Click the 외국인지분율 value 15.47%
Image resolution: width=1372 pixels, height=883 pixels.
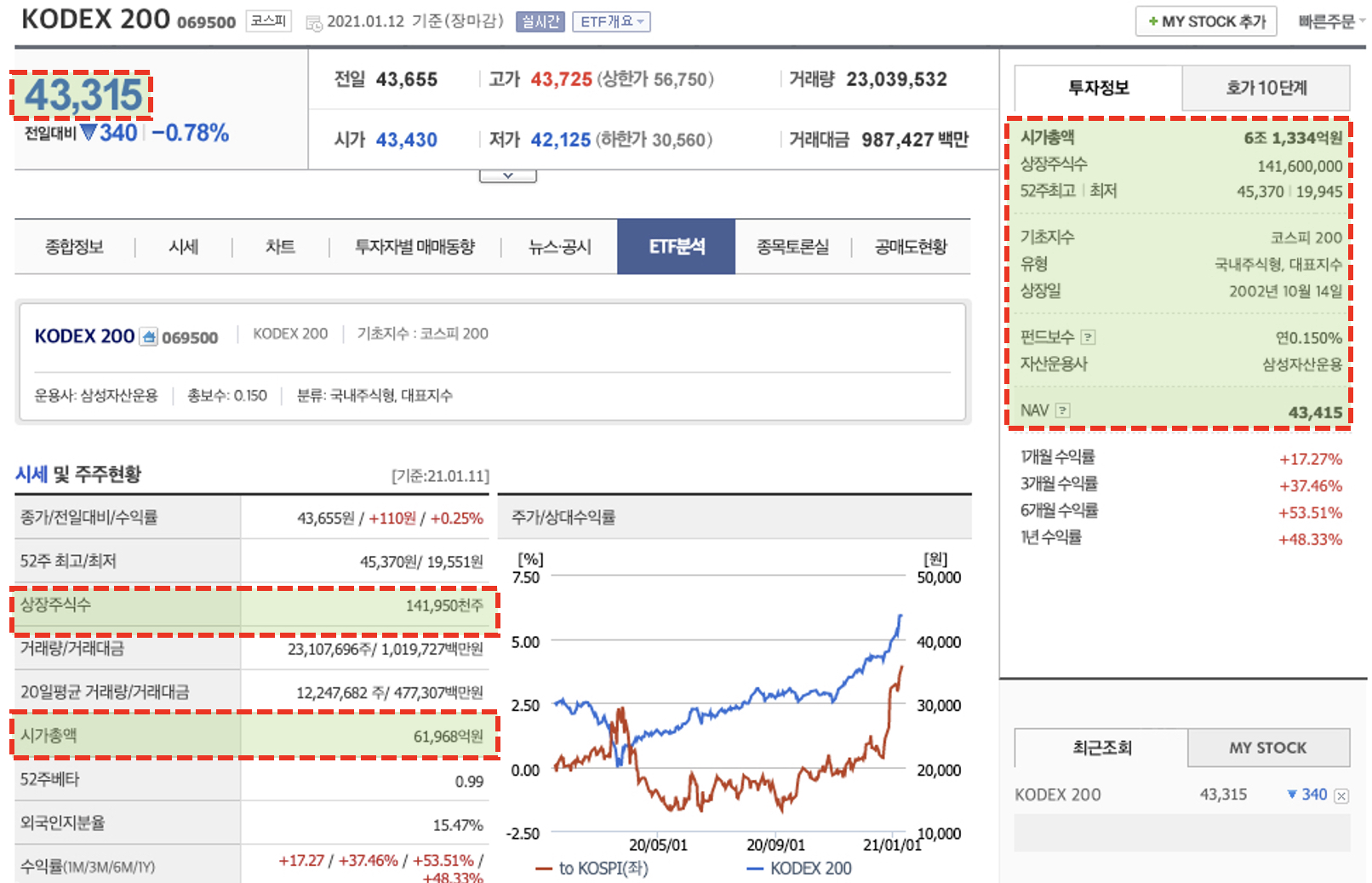[x=458, y=824]
